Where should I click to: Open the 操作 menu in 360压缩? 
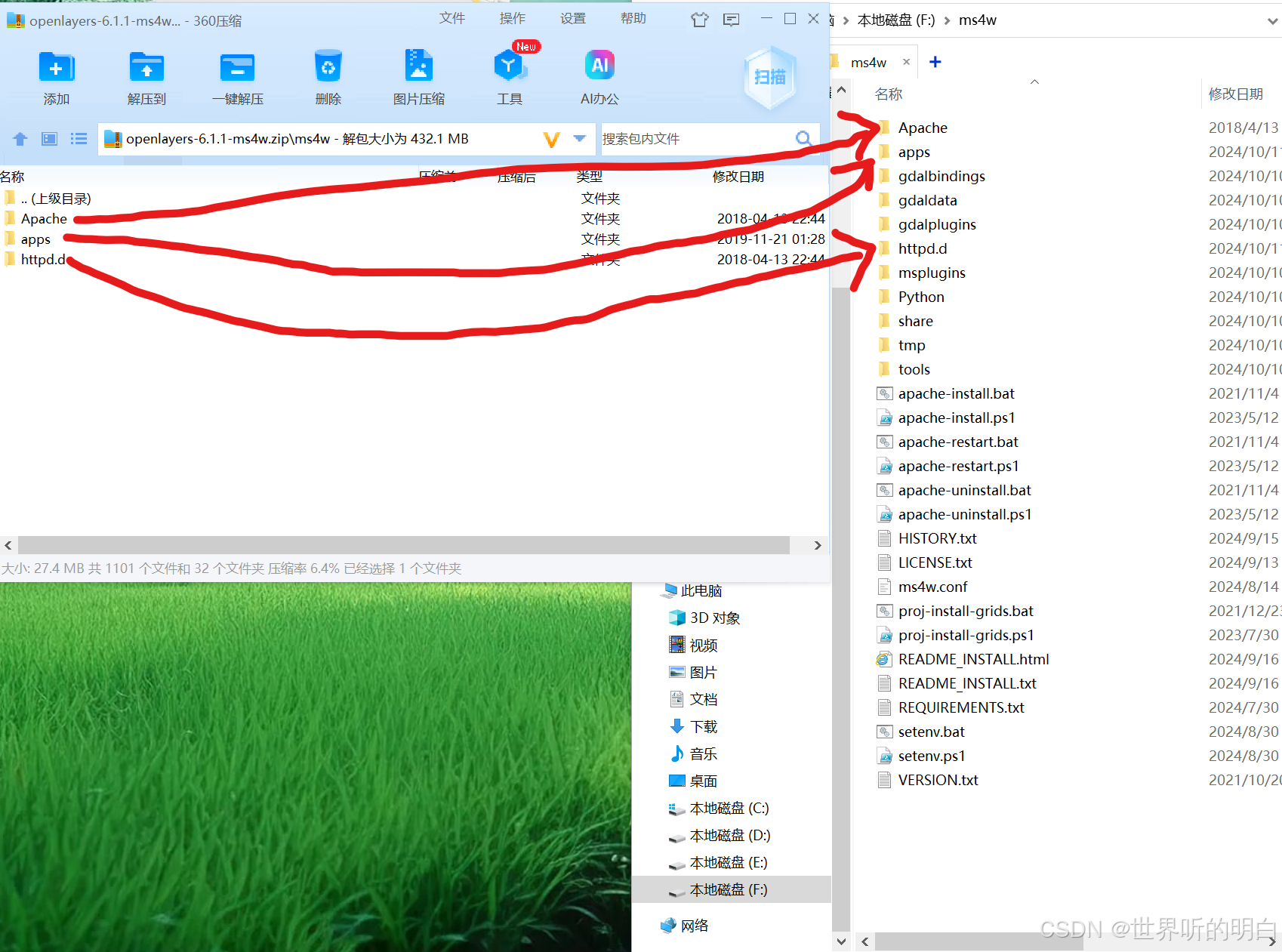pos(512,18)
